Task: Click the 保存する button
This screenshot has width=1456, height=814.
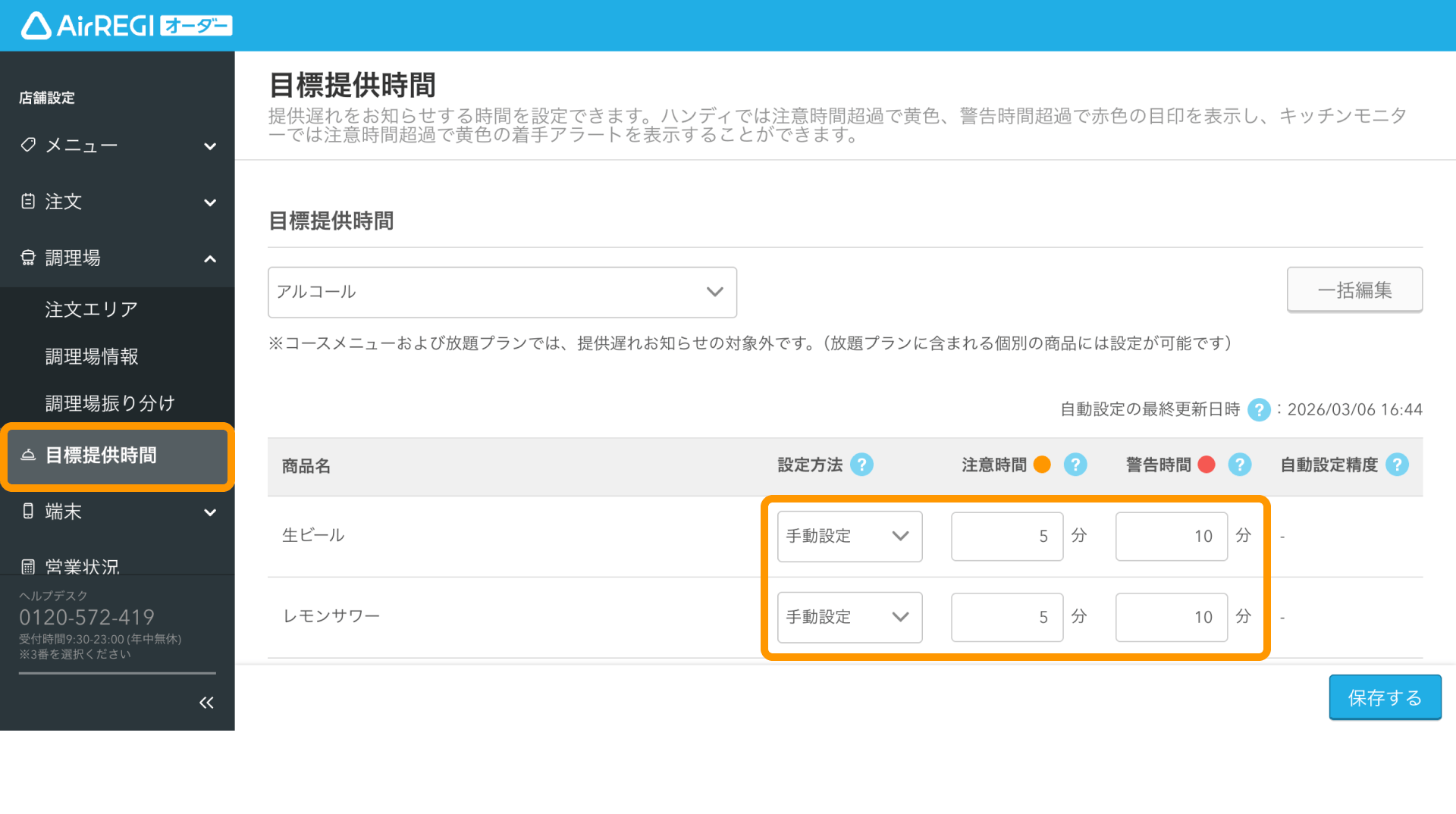Action: point(1385,697)
